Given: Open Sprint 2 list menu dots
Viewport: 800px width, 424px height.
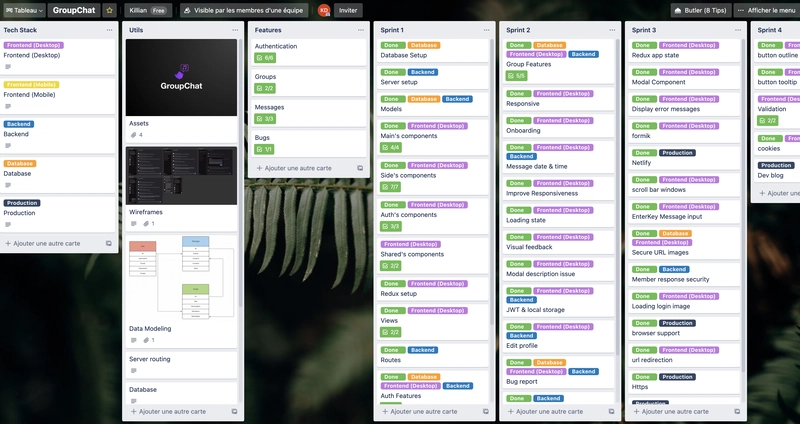Looking at the screenshot, I should point(612,30).
